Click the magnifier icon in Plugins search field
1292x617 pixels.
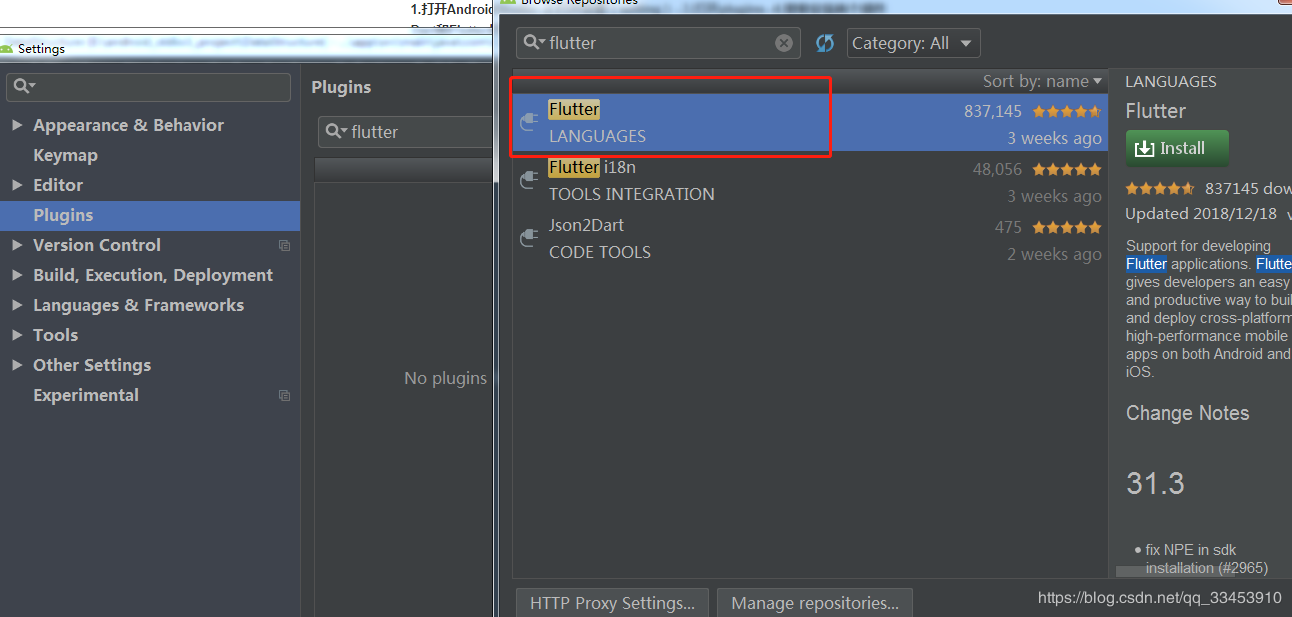pyautogui.click(x=337, y=132)
